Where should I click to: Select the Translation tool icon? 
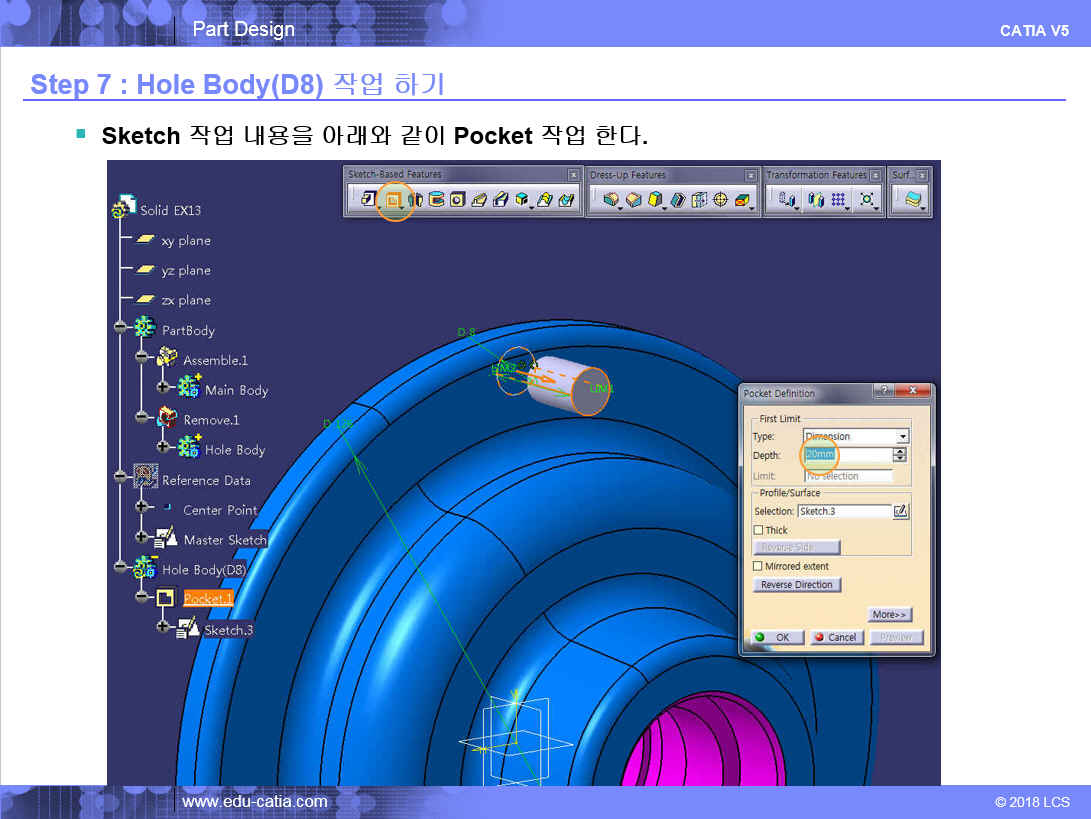(786, 200)
